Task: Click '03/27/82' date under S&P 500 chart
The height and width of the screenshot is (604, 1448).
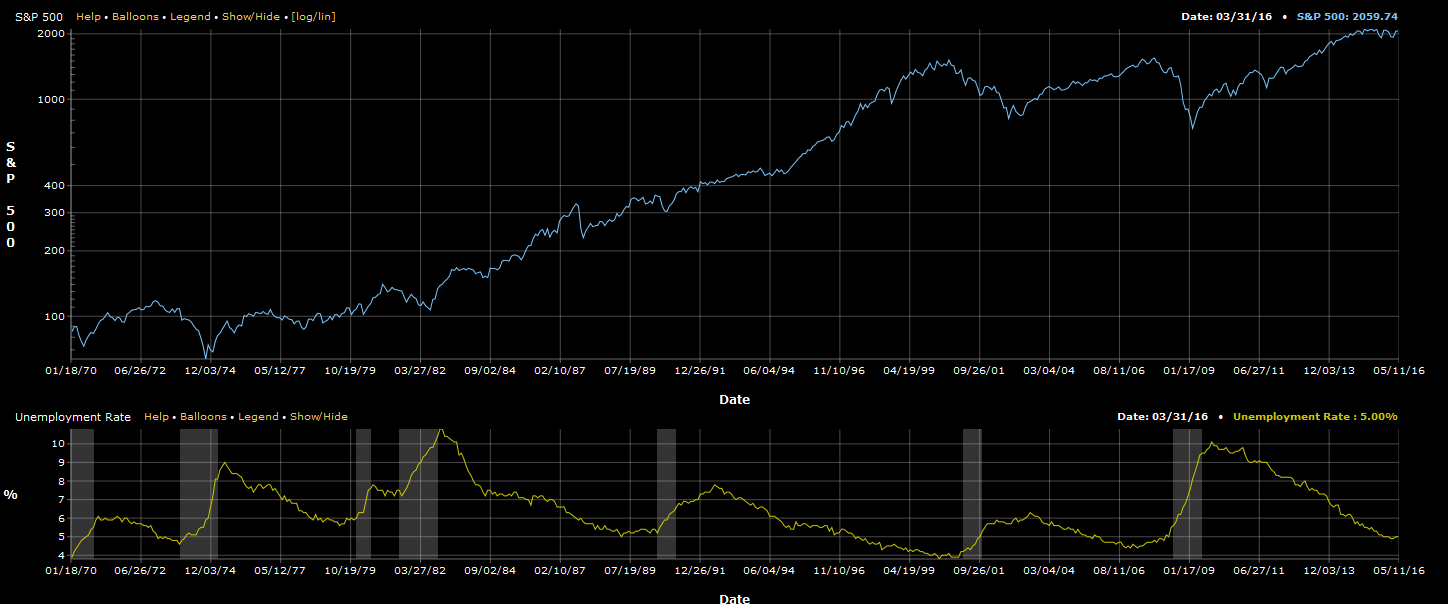Action: pyautogui.click(x=421, y=370)
